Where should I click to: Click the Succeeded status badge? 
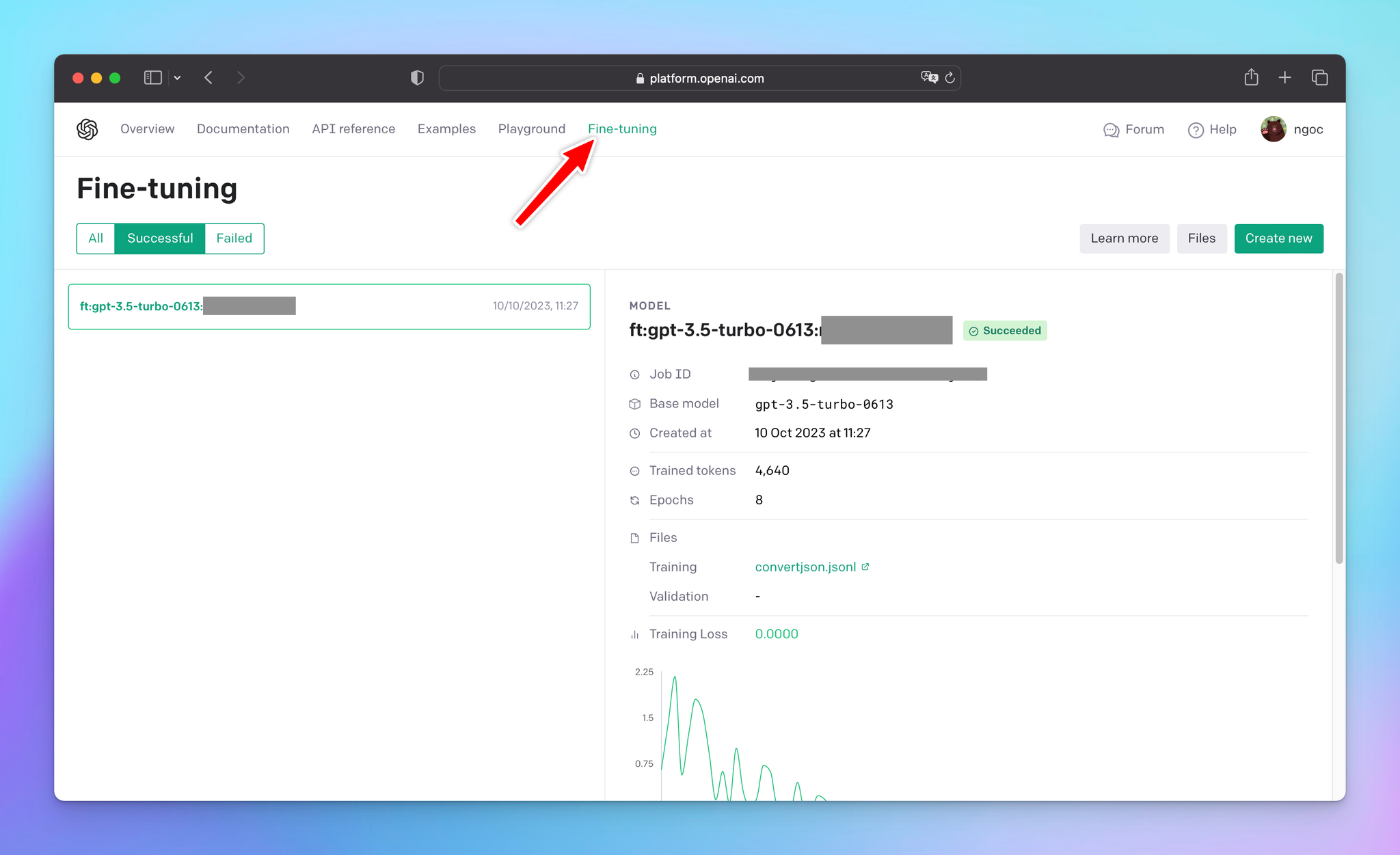coord(1005,331)
